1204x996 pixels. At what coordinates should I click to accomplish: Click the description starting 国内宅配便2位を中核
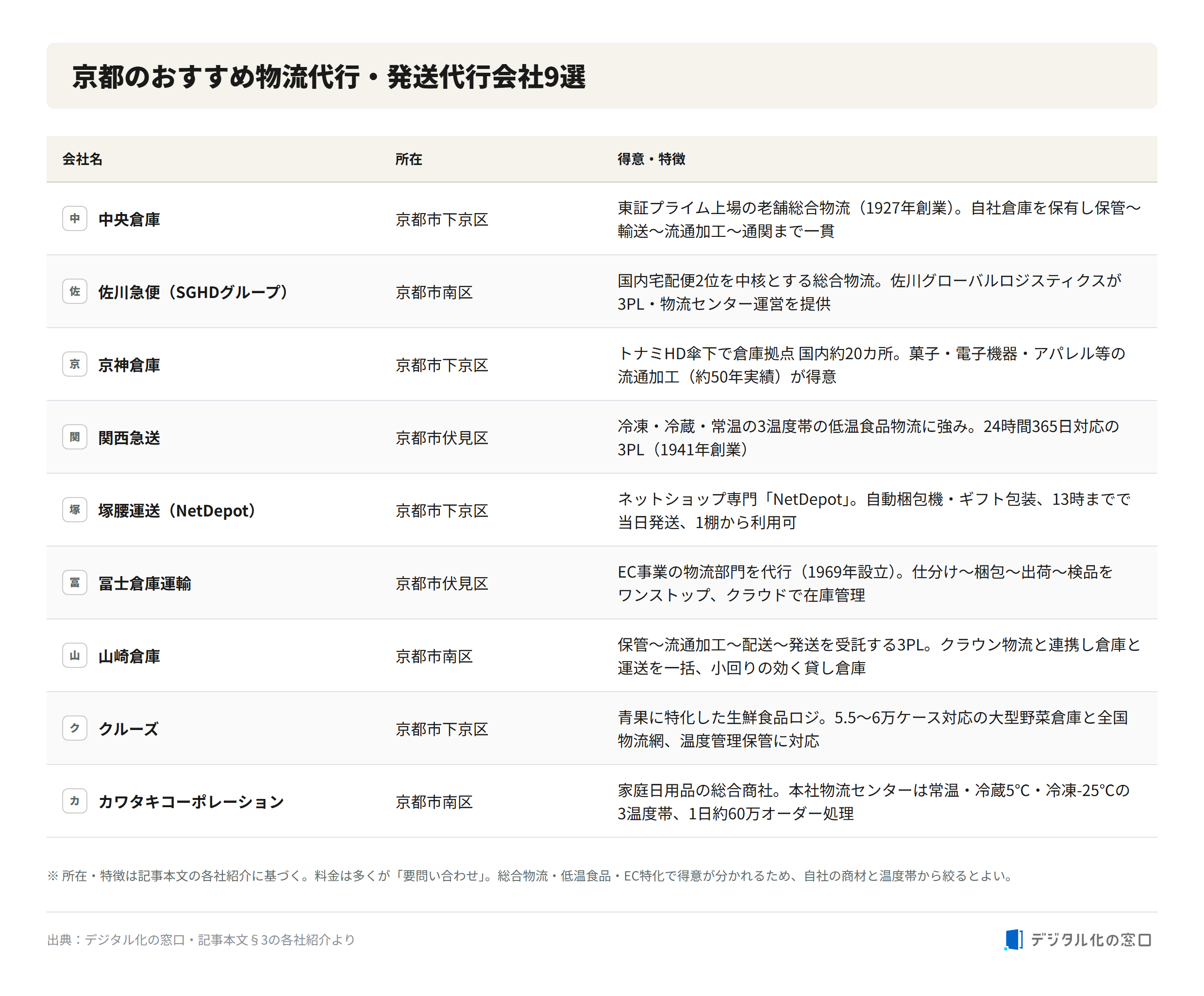point(869,292)
